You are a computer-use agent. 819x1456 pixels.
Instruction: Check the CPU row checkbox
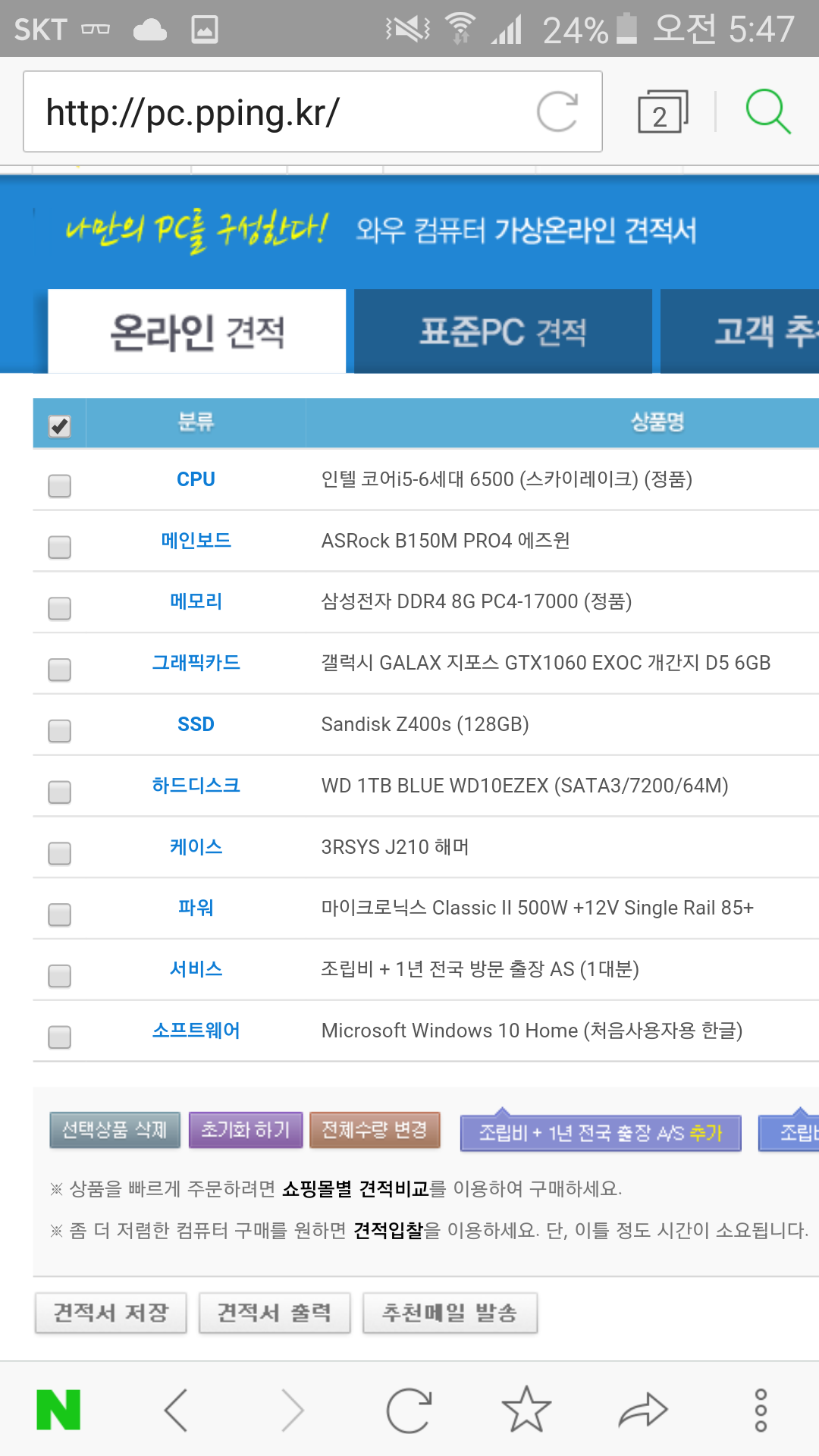pyautogui.click(x=60, y=485)
